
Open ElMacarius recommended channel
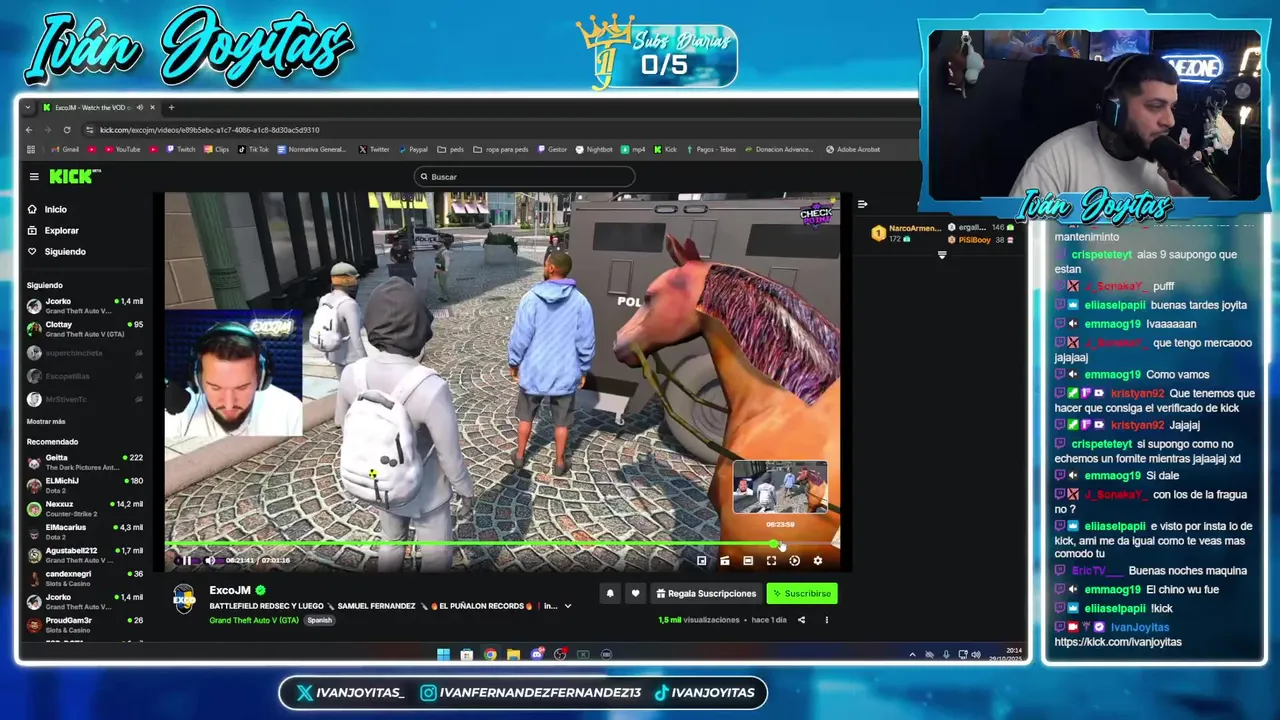pos(85,532)
